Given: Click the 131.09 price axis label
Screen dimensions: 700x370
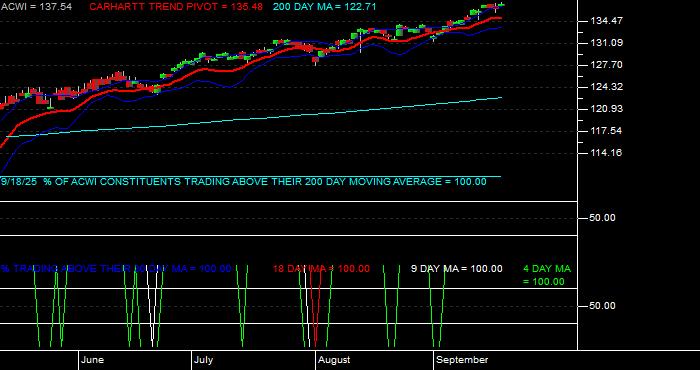Looking at the screenshot, I should click(x=607, y=43).
